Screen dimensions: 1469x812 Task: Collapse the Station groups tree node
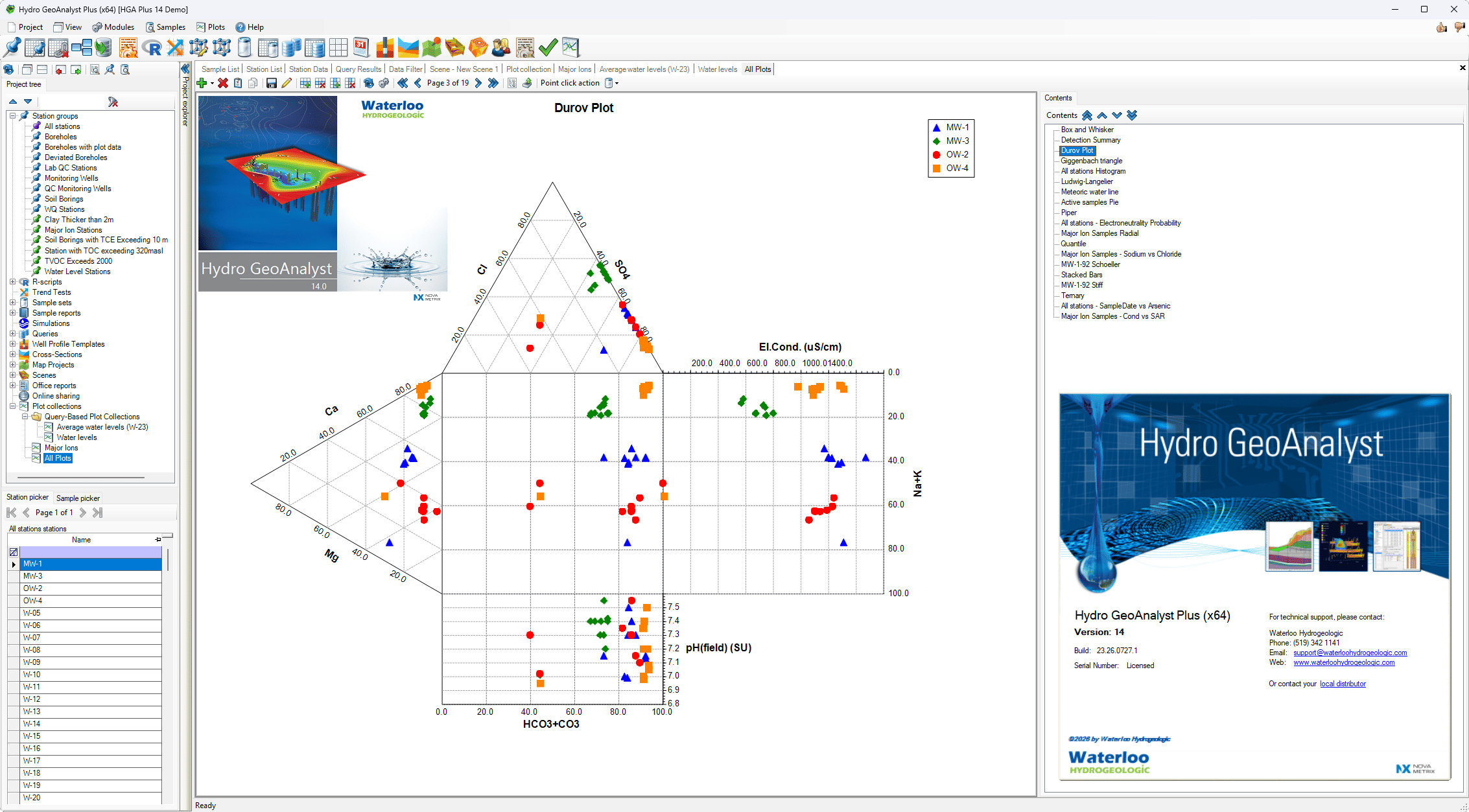pyautogui.click(x=12, y=116)
